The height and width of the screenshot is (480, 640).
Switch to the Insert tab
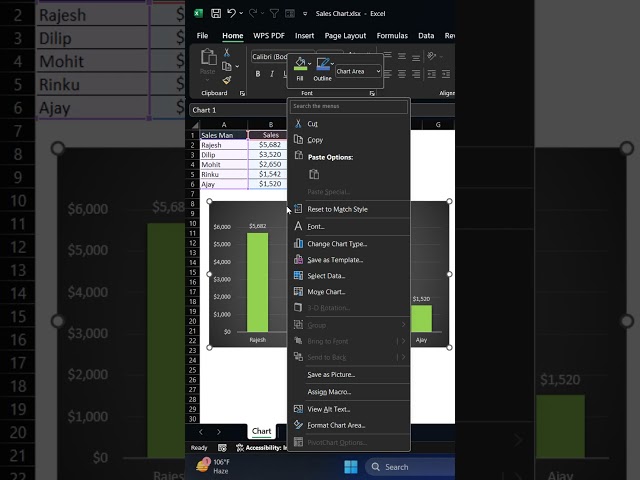[x=304, y=36]
